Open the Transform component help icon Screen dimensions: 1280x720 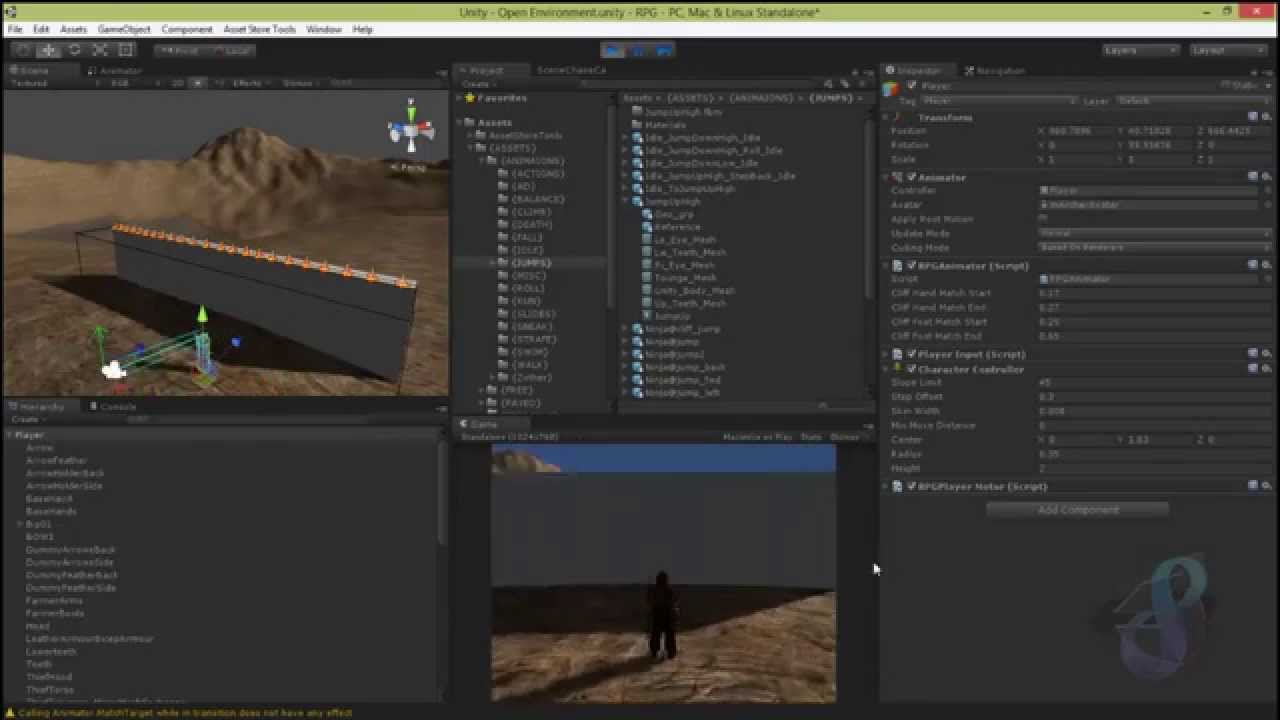tap(1253, 117)
